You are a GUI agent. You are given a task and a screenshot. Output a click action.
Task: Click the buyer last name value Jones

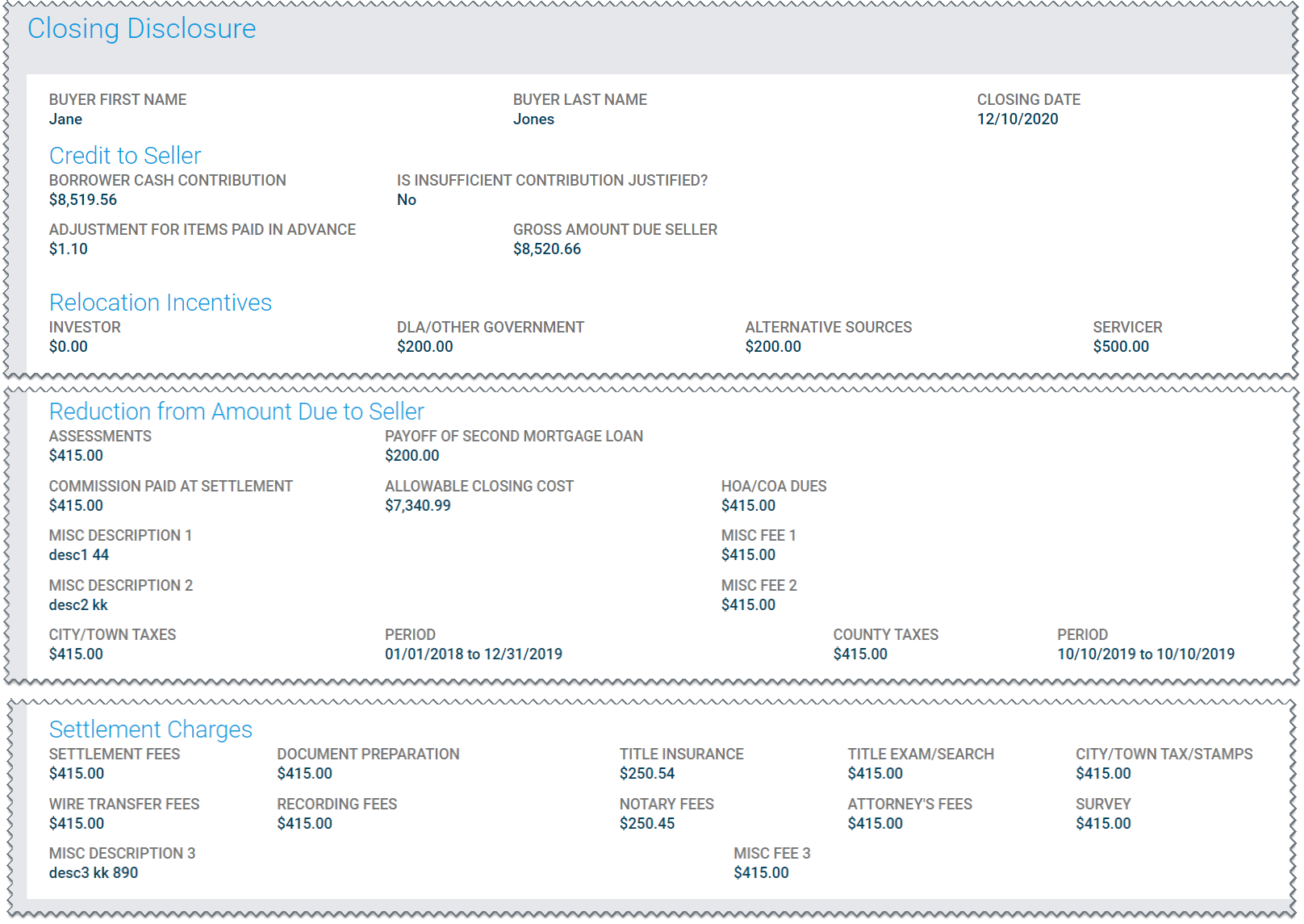click(533, 119)
